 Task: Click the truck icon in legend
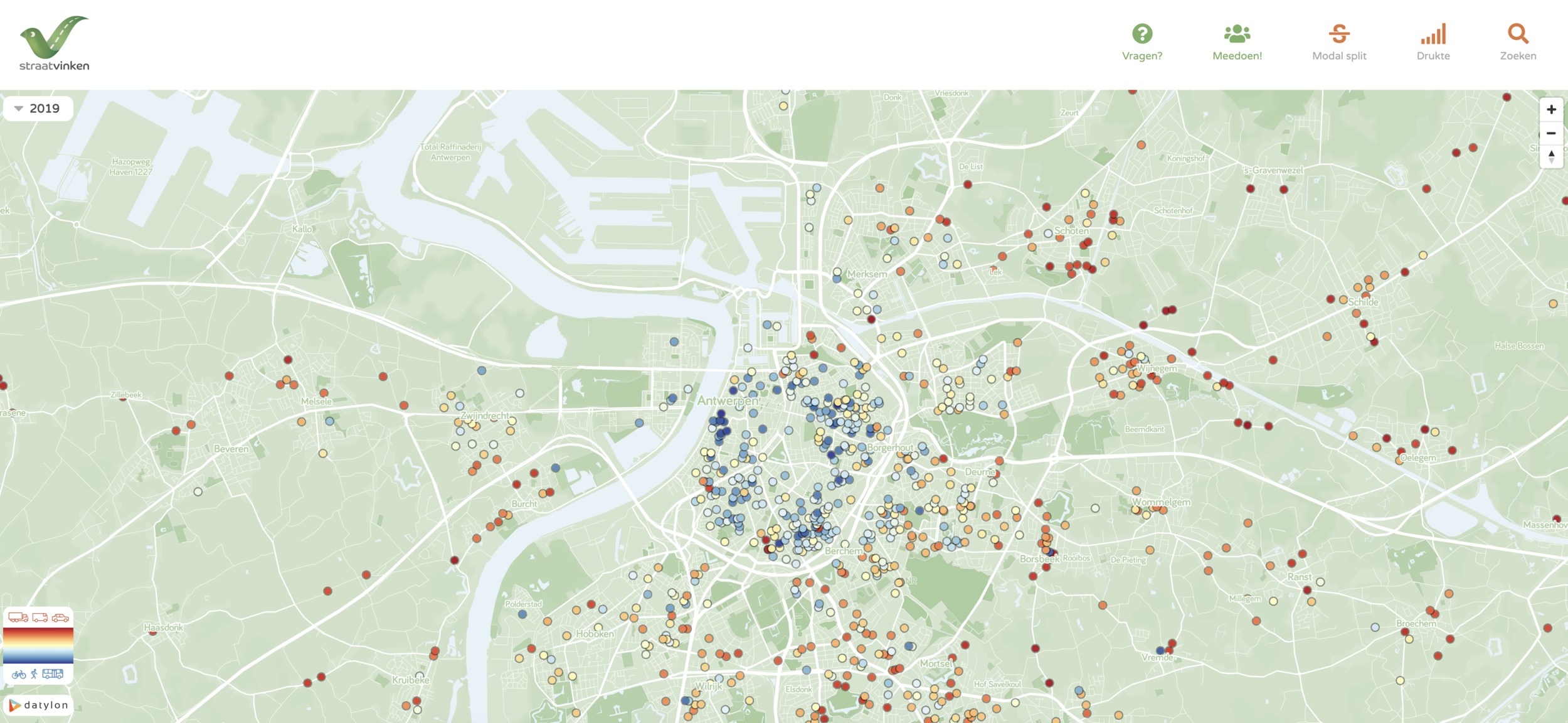18,618
